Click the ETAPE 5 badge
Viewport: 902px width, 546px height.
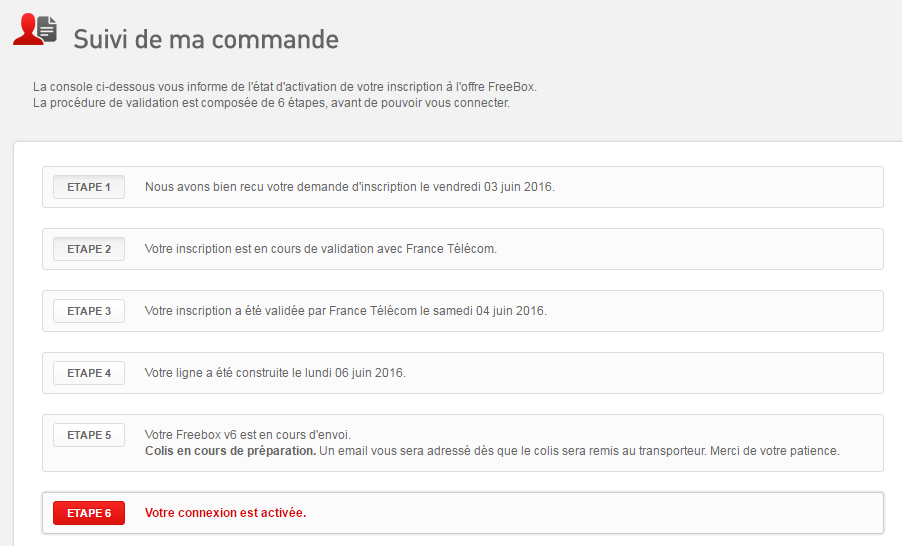coord(89,435)
